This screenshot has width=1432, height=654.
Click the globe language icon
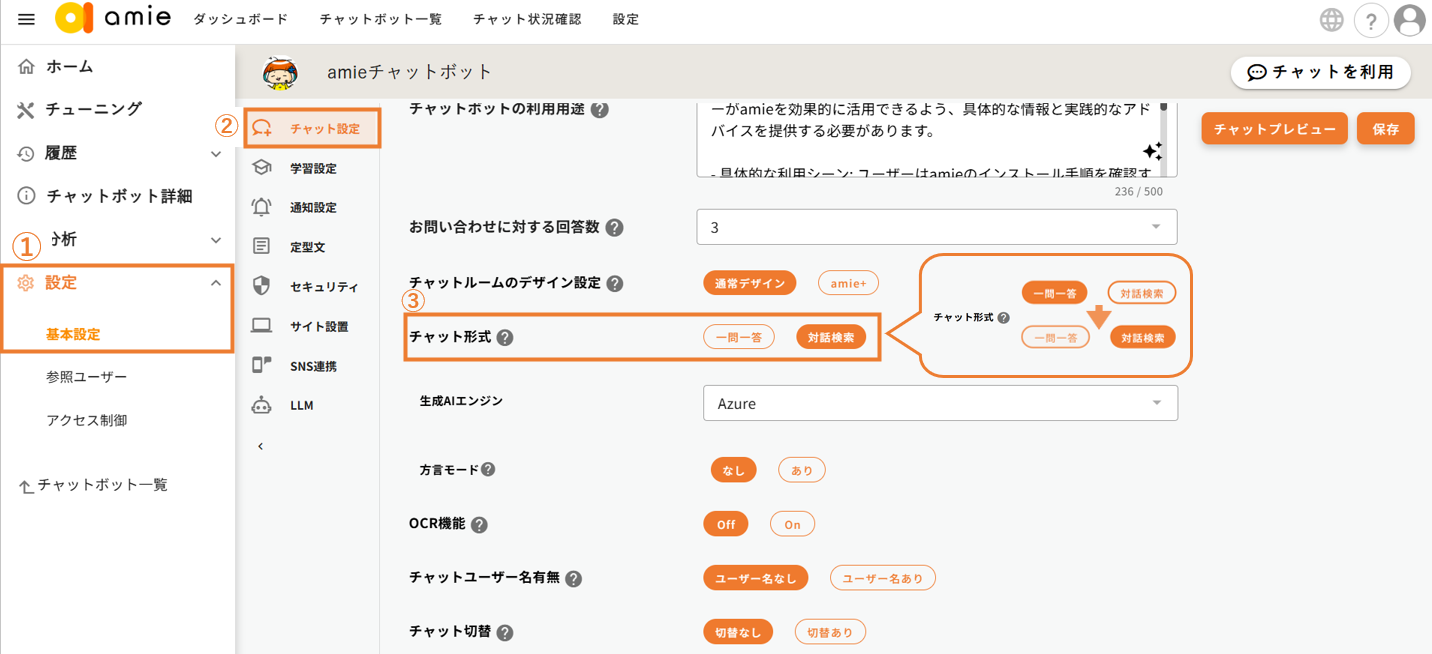[x=1331, y=19]
